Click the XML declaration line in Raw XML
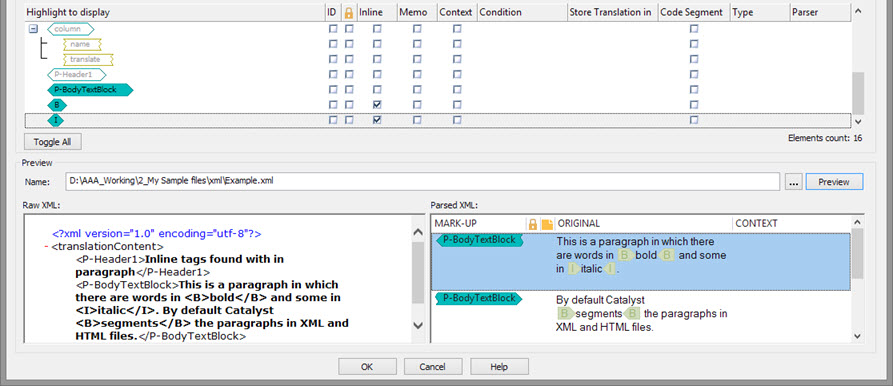This screenshot has width=893, height=386. pos(157,233)
